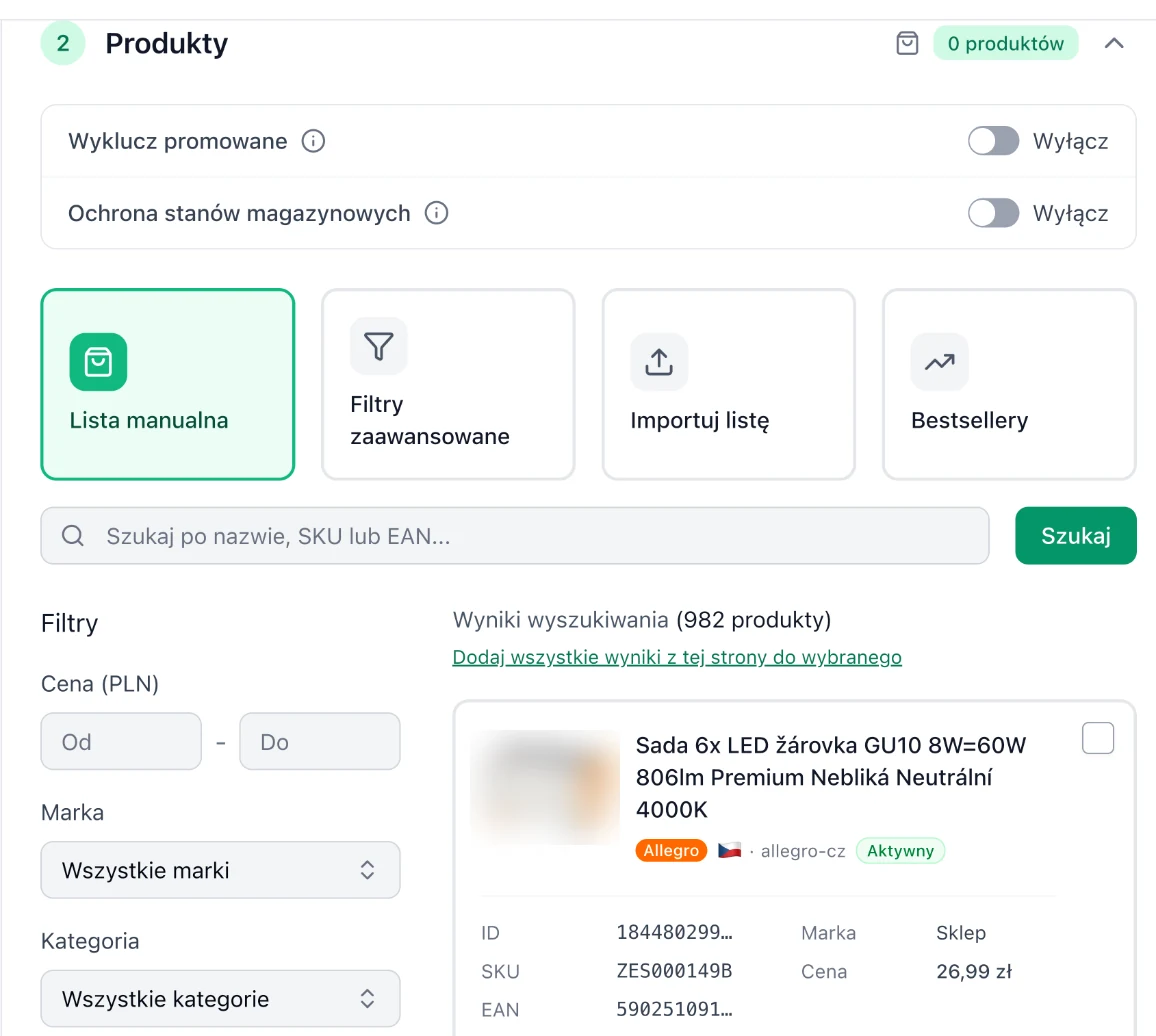Select the Bestsellery tab card
The height and width of the screenshot is (1036, 1156).
[x=1009, y=384]
